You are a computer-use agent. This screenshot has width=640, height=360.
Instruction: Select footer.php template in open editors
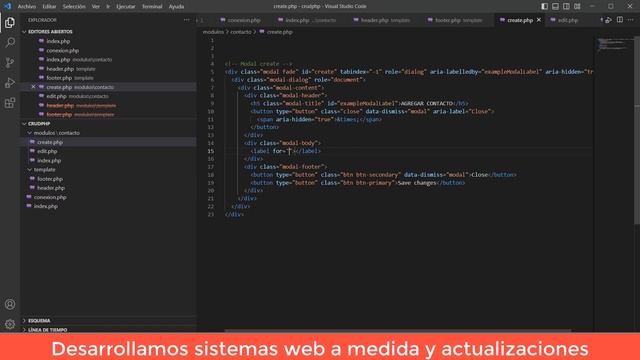click(x=108, y=78)
